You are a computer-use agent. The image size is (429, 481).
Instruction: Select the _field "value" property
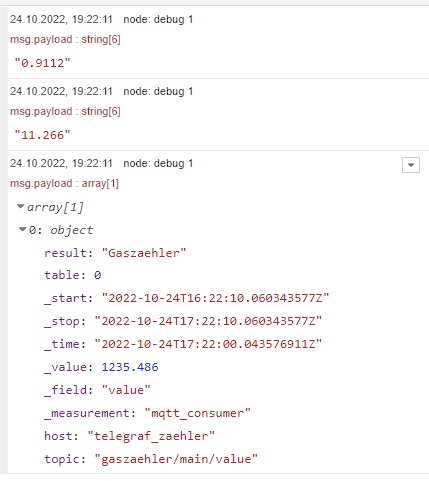97,390
